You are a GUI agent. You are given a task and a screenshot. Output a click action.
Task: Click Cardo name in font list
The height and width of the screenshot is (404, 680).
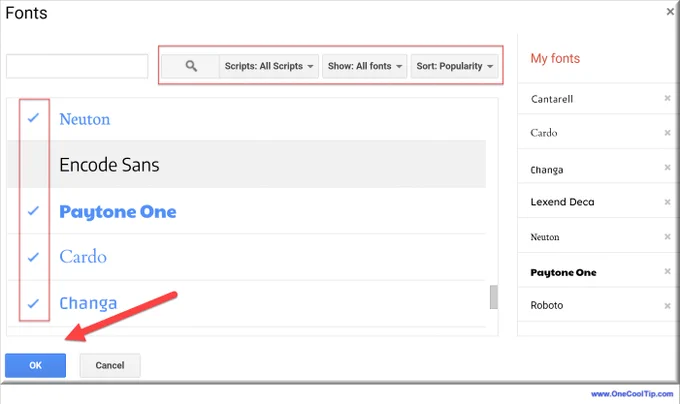pyautogui.click(x=83, y=257)
